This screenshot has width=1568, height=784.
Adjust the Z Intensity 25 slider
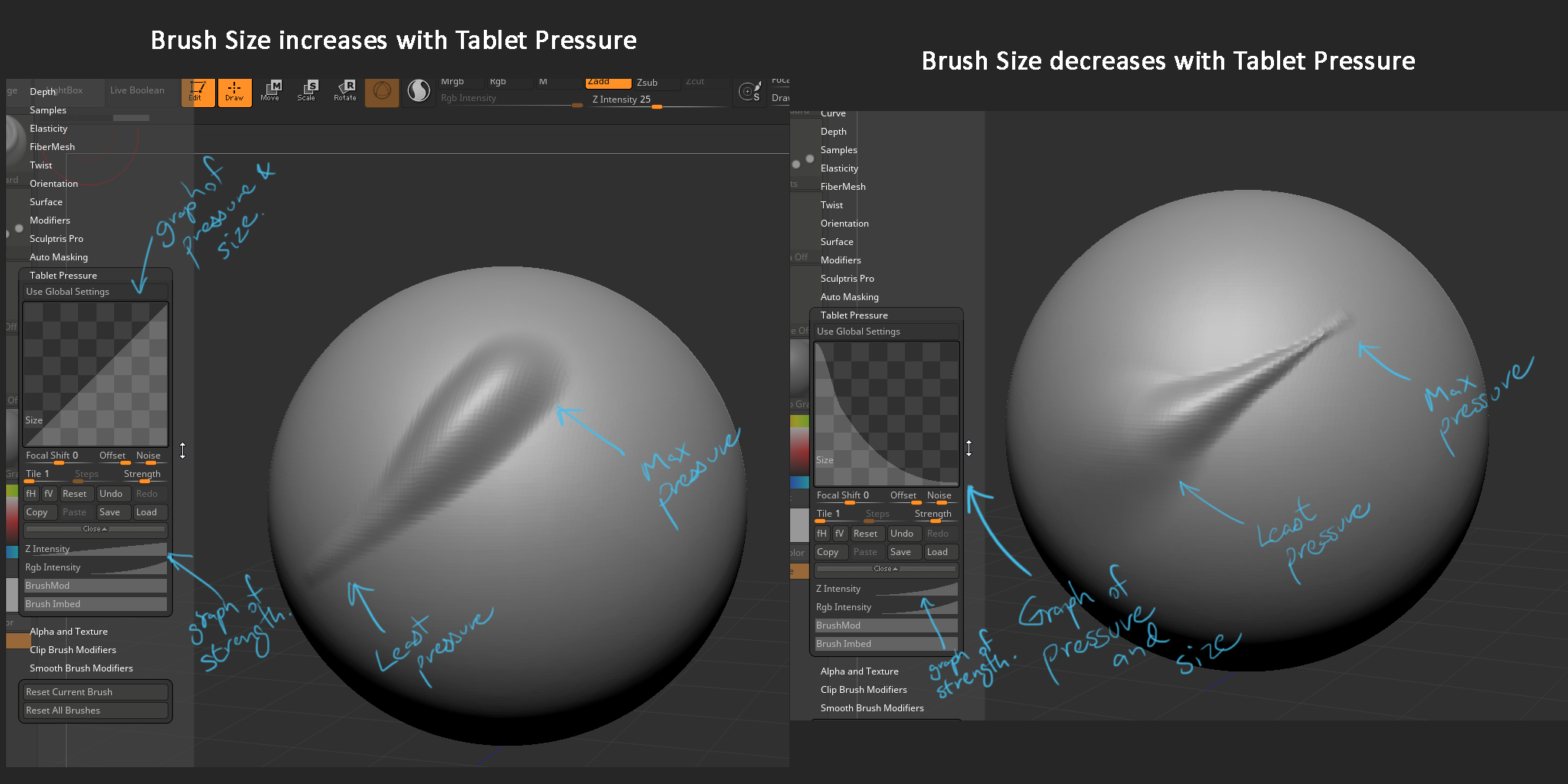point(658,100)
